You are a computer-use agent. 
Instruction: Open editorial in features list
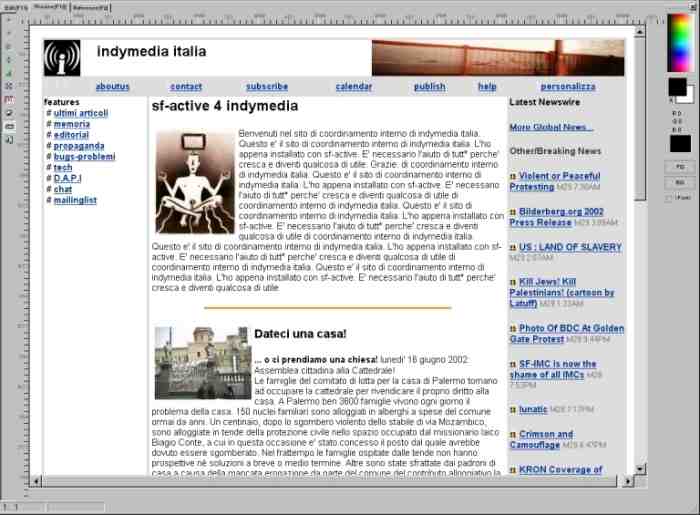pos(71,135)
